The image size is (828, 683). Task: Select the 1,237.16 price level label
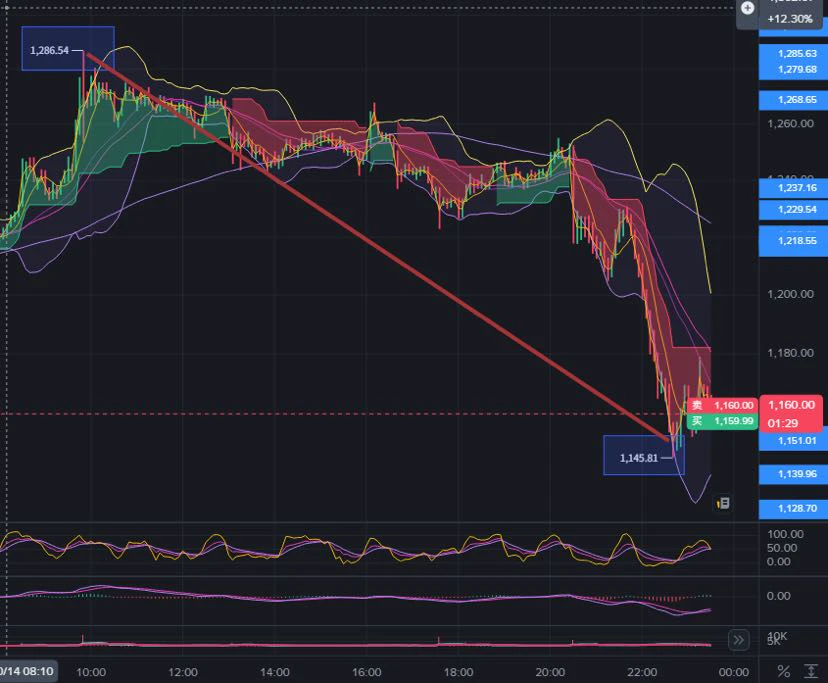pyautogui.click(x=793, y=188)
